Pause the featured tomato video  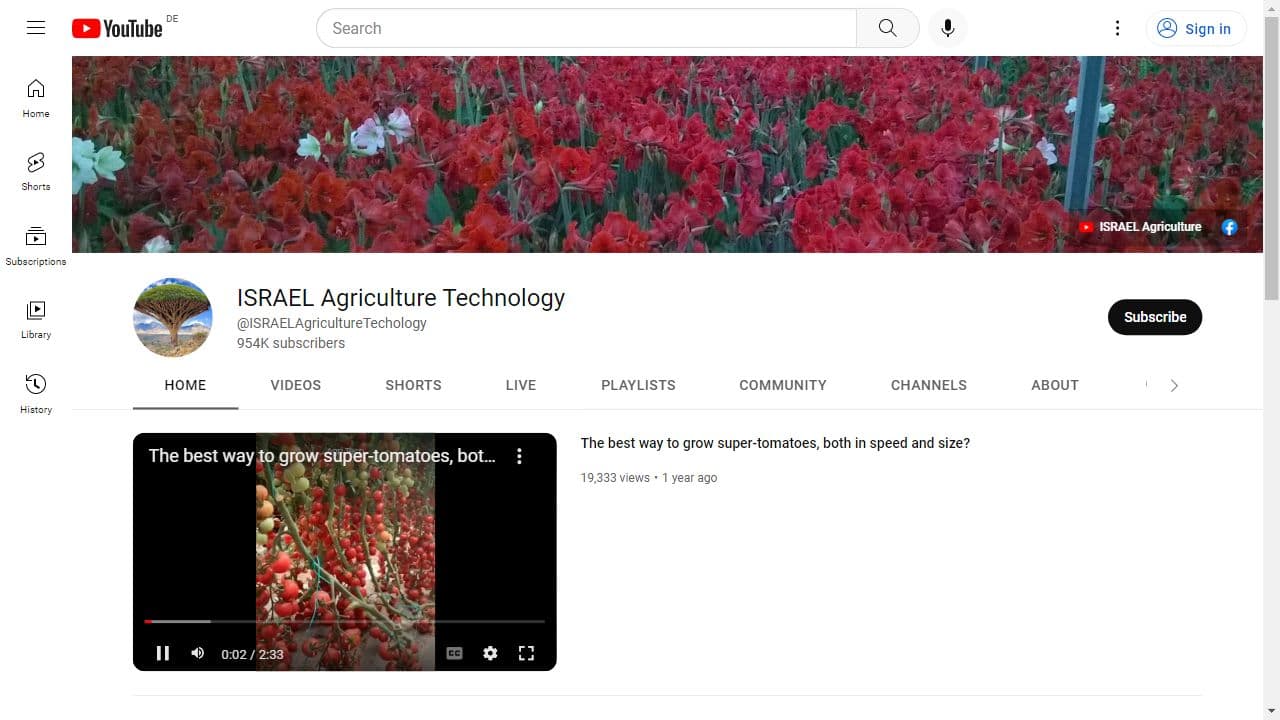[x=163, y=653]
